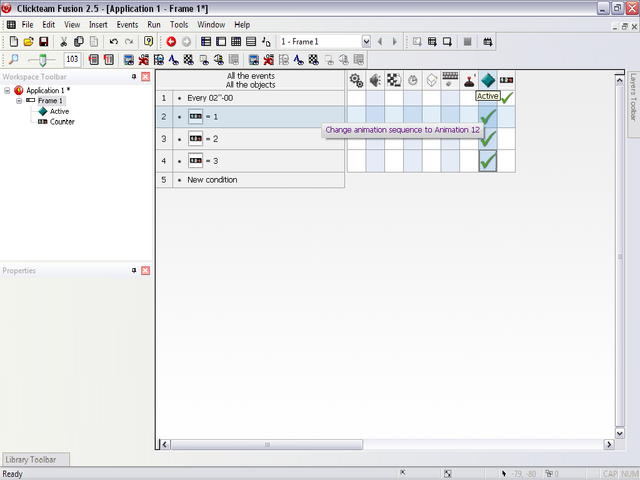Open an application with the folder icon
Viewport: 640px width, 480px height.
click(29, 42)
